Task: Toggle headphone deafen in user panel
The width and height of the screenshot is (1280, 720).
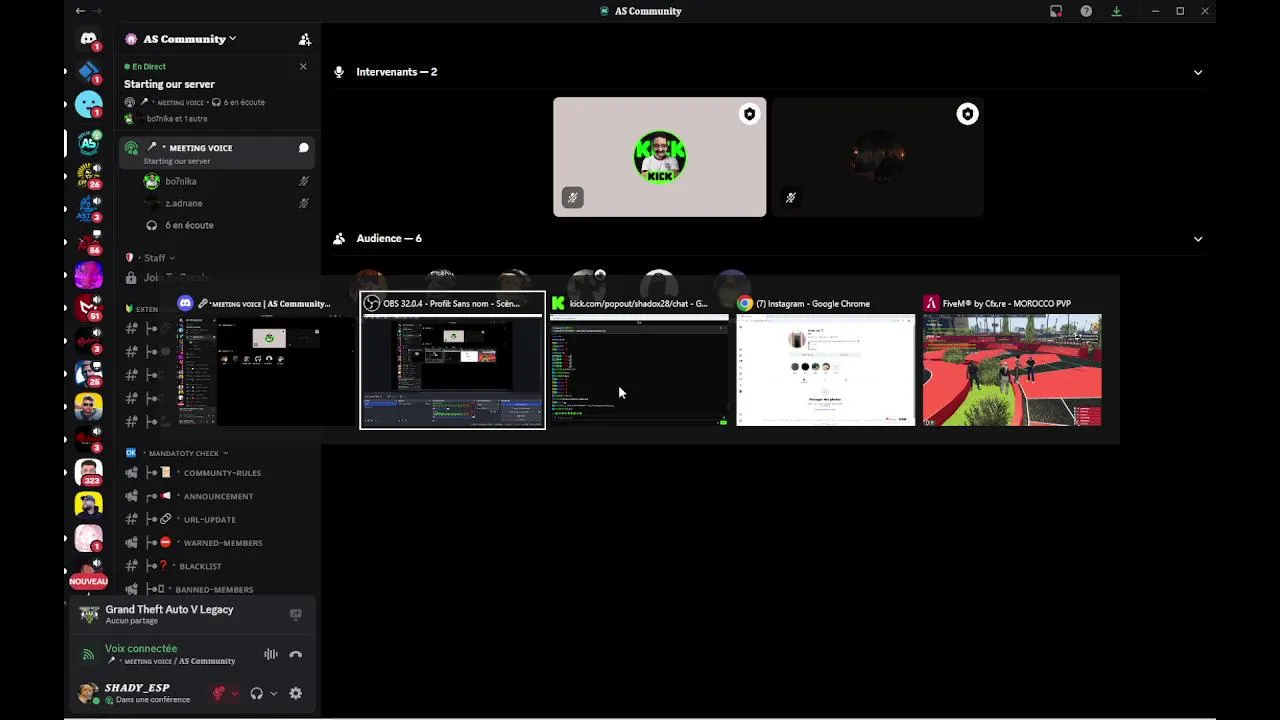Action: (x=257, y=693)
